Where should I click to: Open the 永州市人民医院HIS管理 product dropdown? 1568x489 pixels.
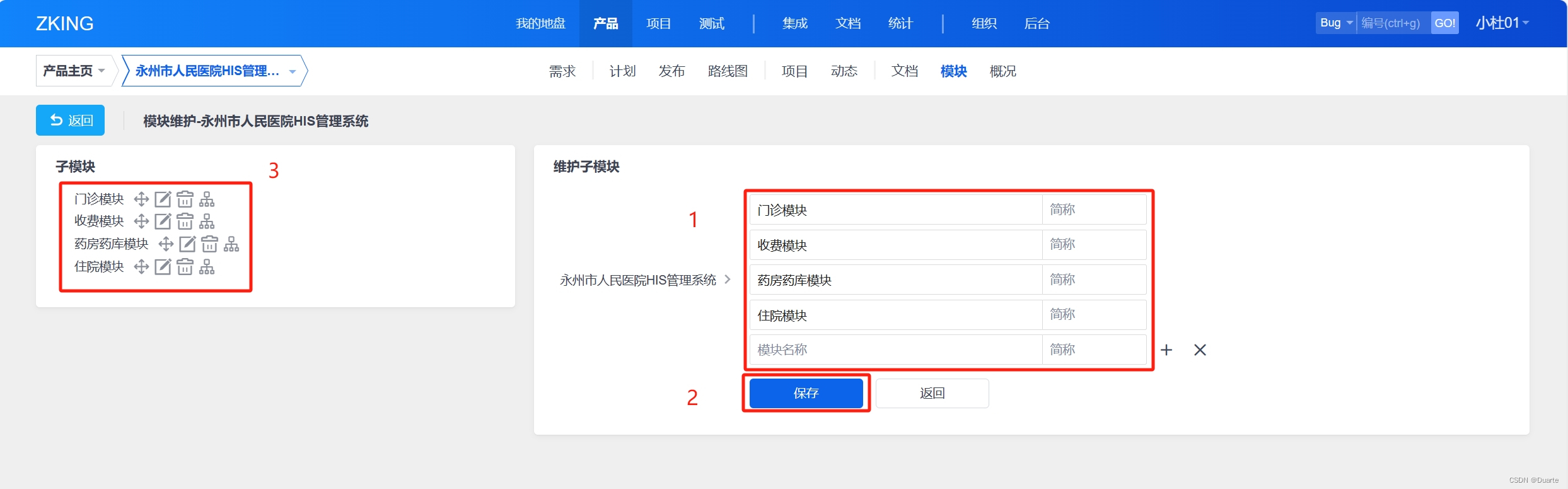pyautogui.click(x=215, y=71)
